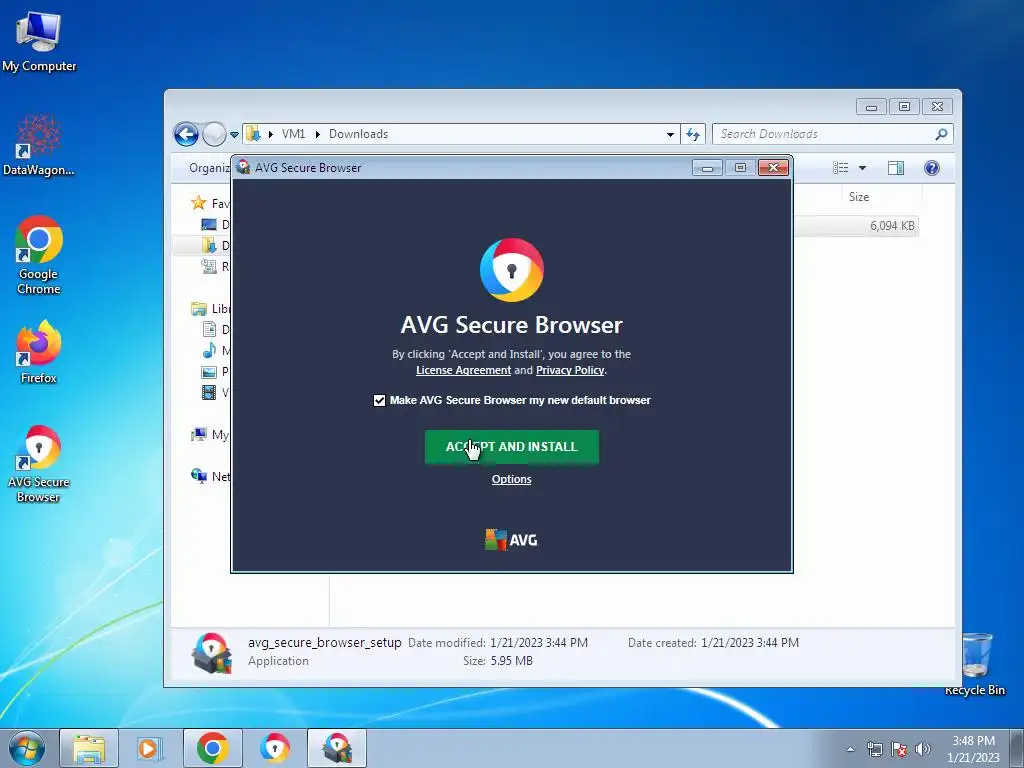1024x768 pixels.
Task: Open recent pages dropdown in explorer
Action: [x=234, y=135]
